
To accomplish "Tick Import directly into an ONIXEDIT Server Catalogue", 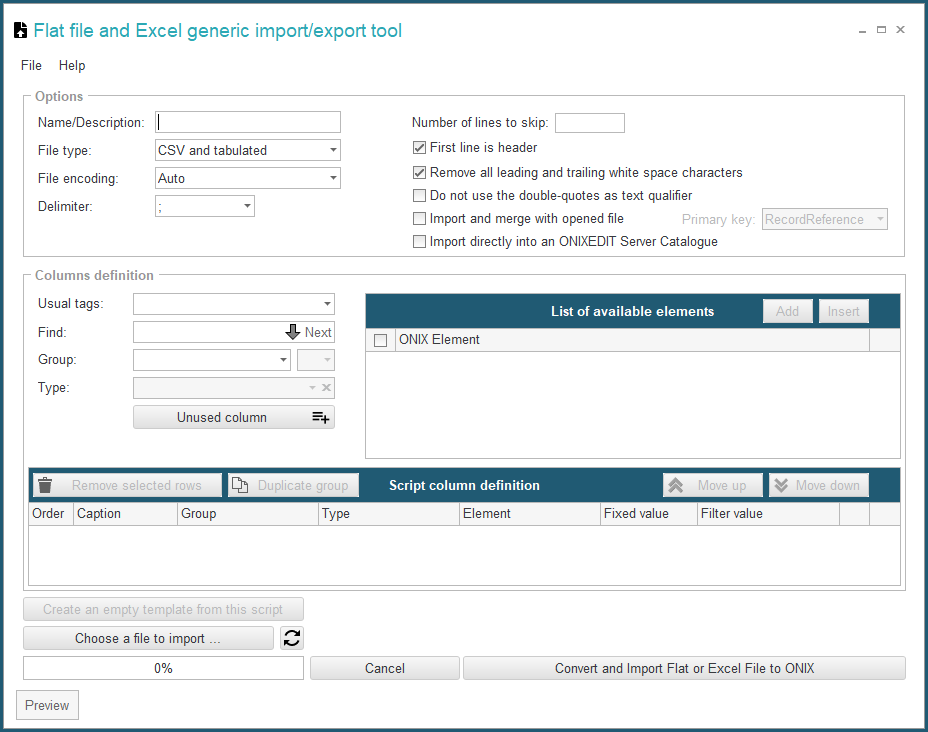I will [x=419, y=241].
